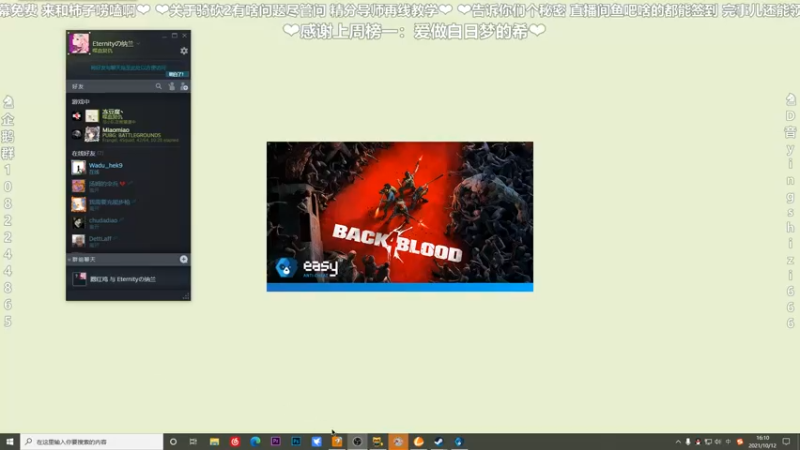
Task: Open the taskbar clock and date
Action: click(762, 442)
